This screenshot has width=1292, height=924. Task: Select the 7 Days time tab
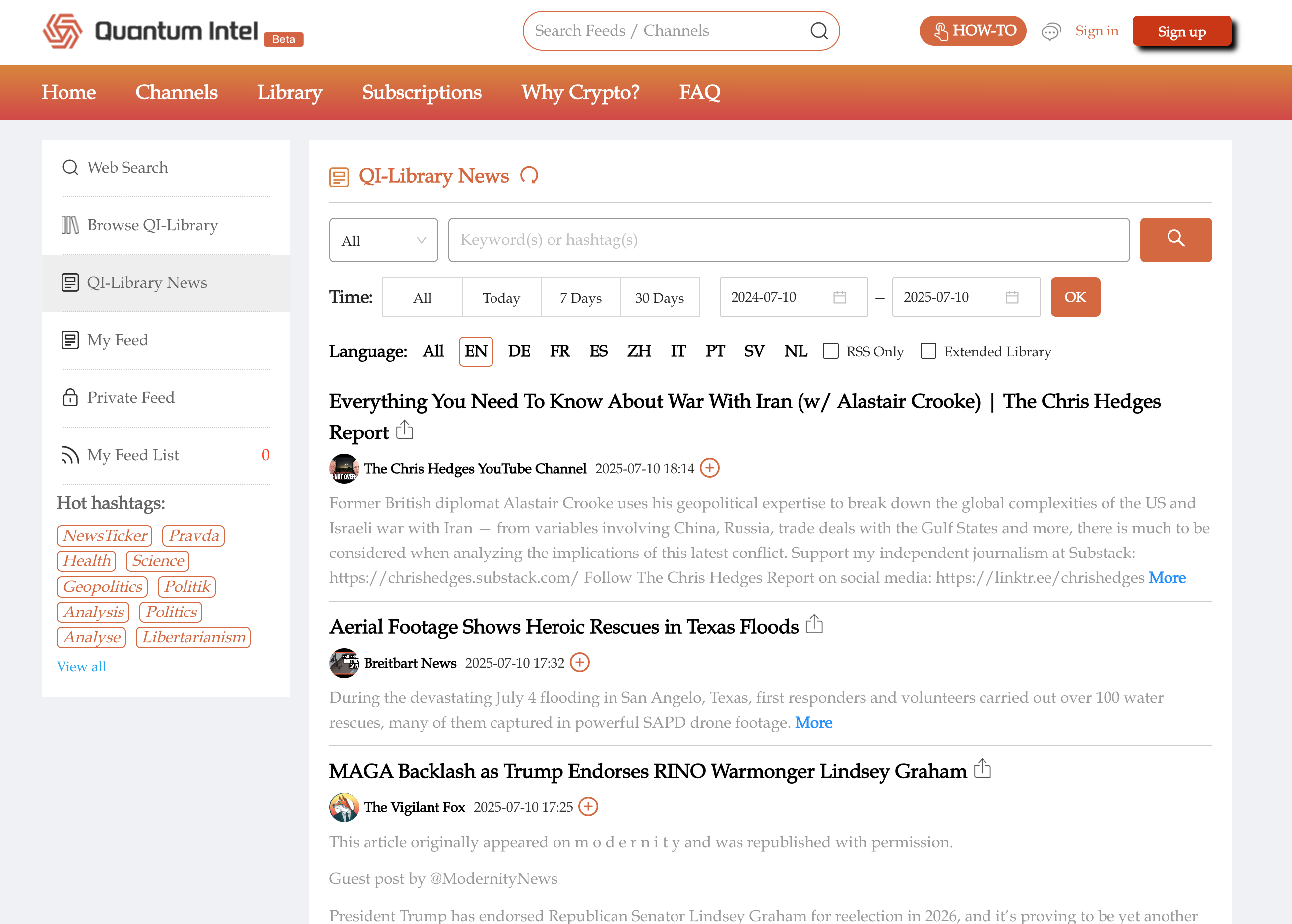[580, 298]
